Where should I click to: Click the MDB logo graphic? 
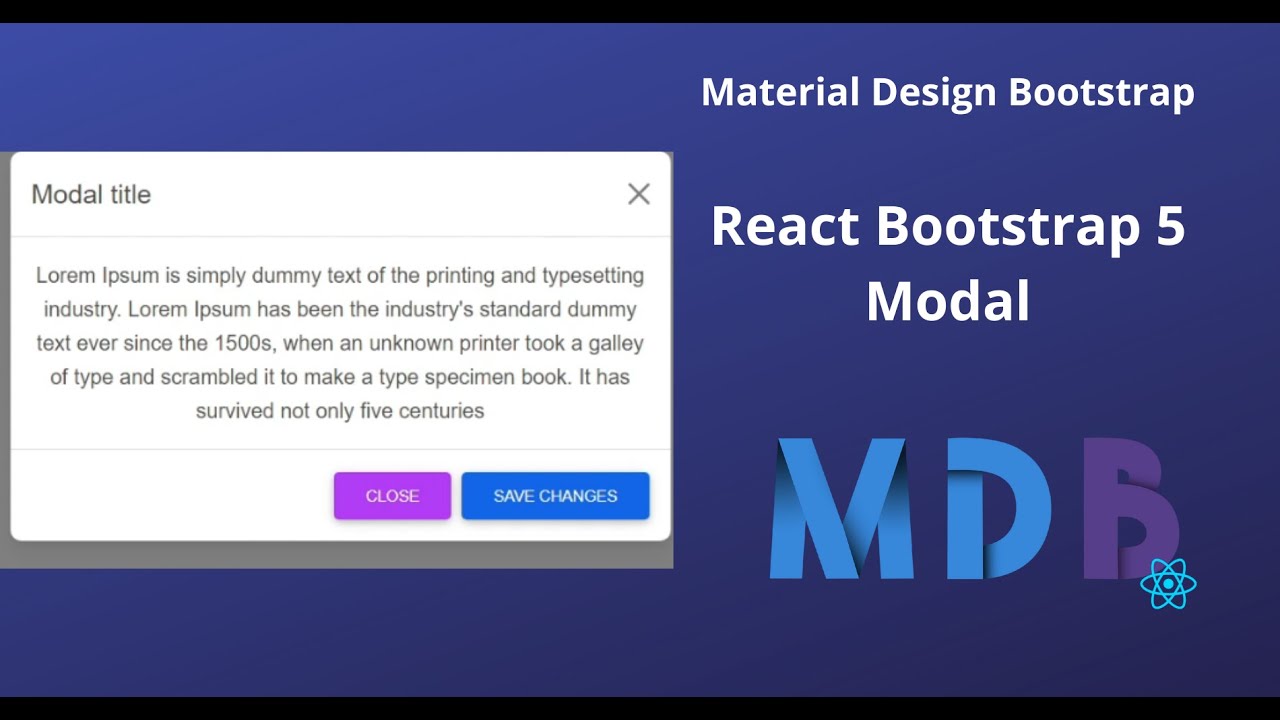975,509
